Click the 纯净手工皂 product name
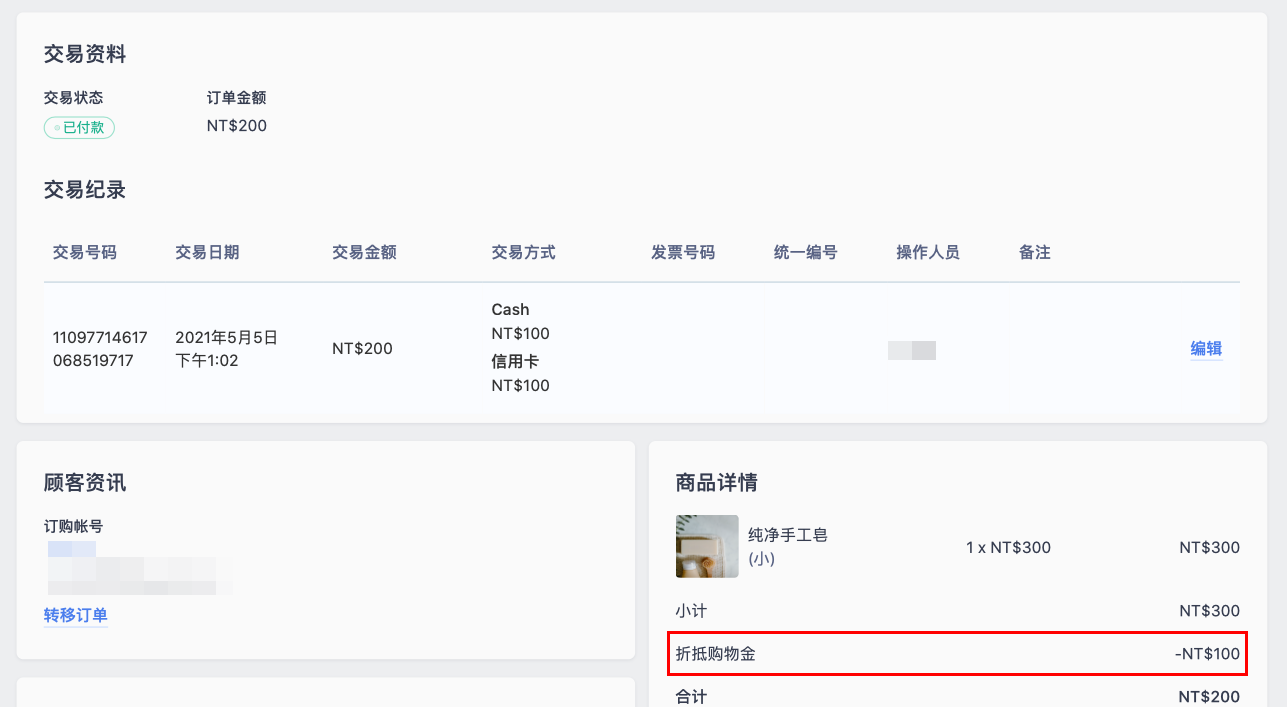 788,535
